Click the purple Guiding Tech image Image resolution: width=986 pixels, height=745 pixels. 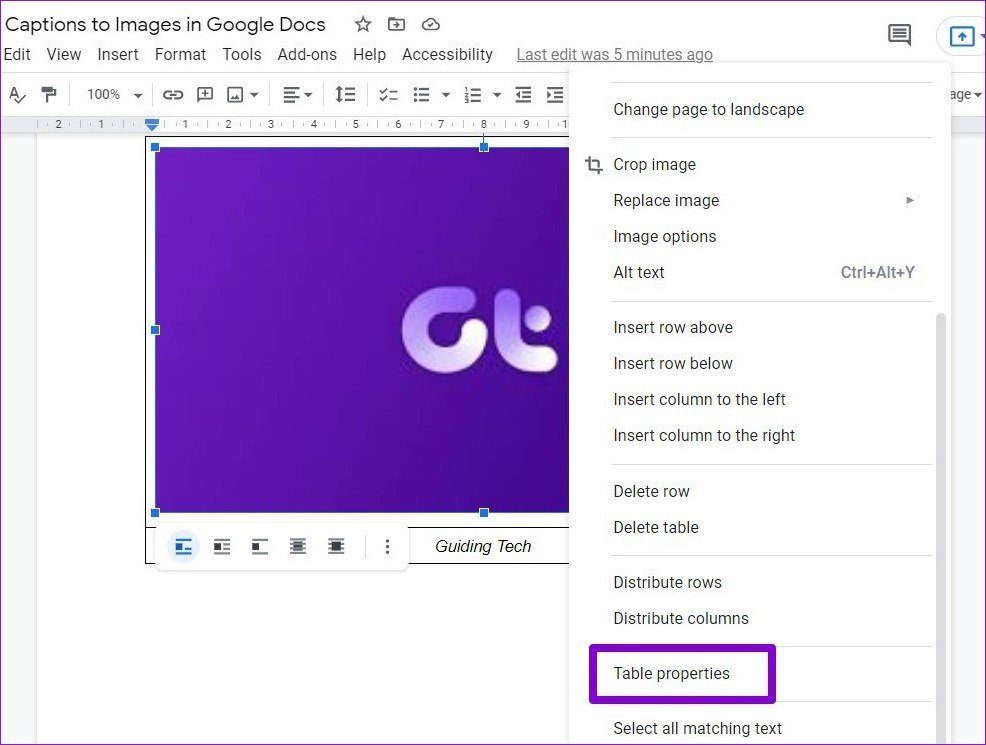pyautogui.click(x=362, y=330)
